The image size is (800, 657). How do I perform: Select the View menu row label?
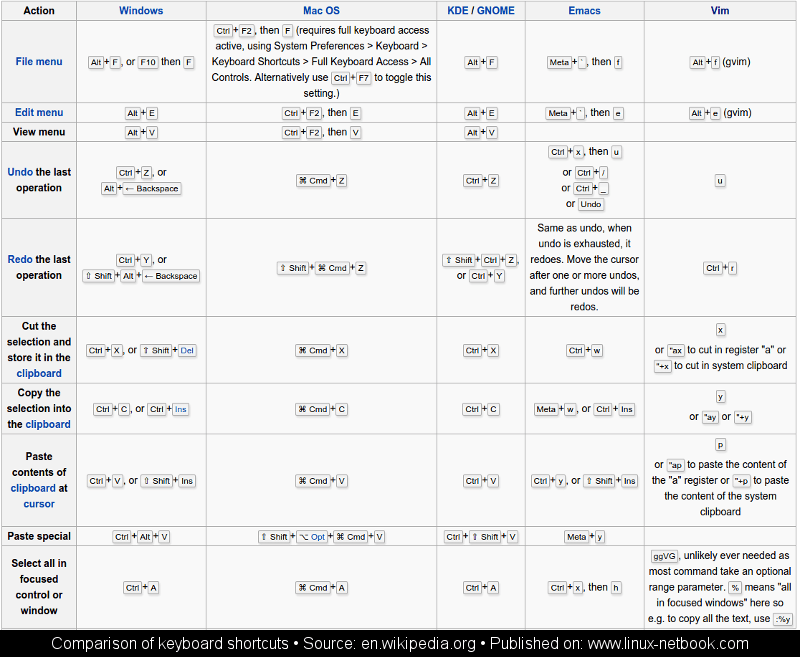point(39,132)
